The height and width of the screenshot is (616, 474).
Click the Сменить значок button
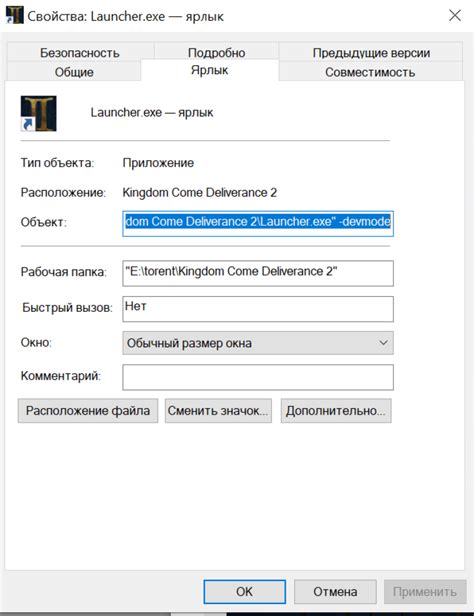click(x=218, y=411)
